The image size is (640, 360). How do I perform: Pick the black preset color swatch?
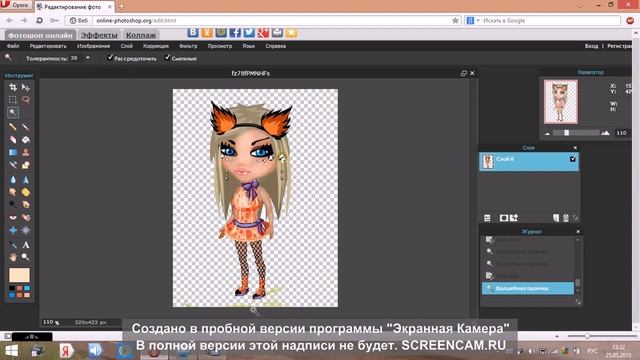coord(11,288)
